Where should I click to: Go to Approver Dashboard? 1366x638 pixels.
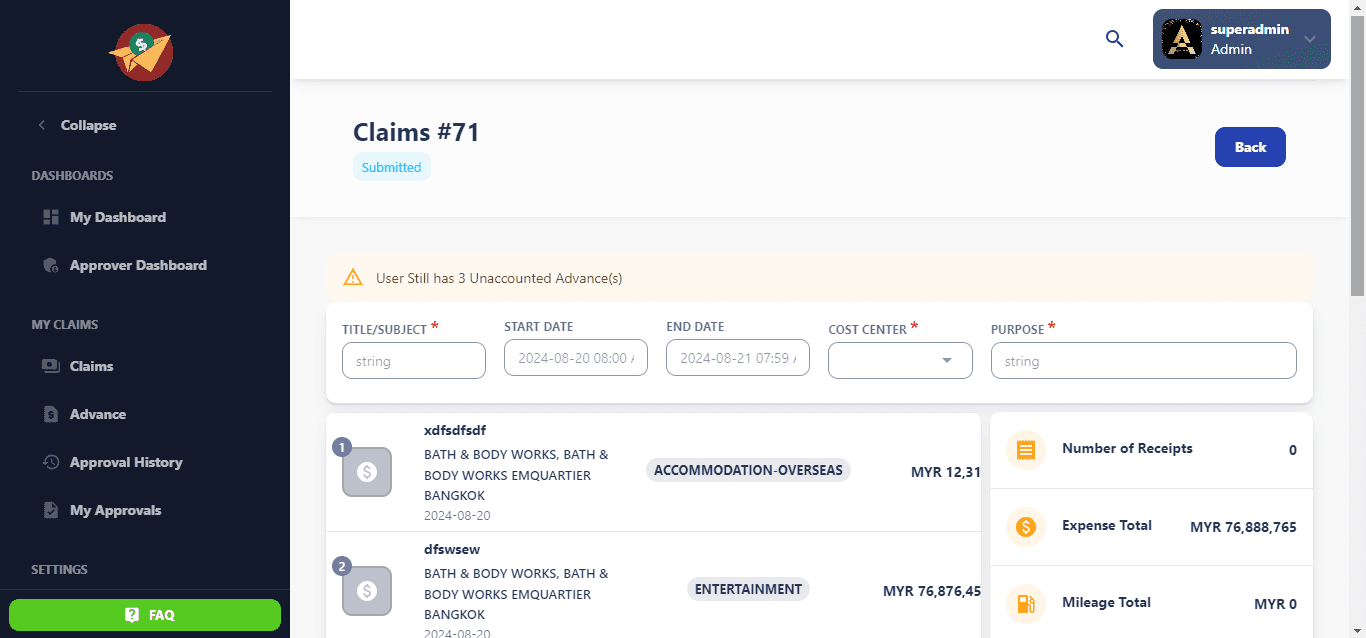(138, 265)
